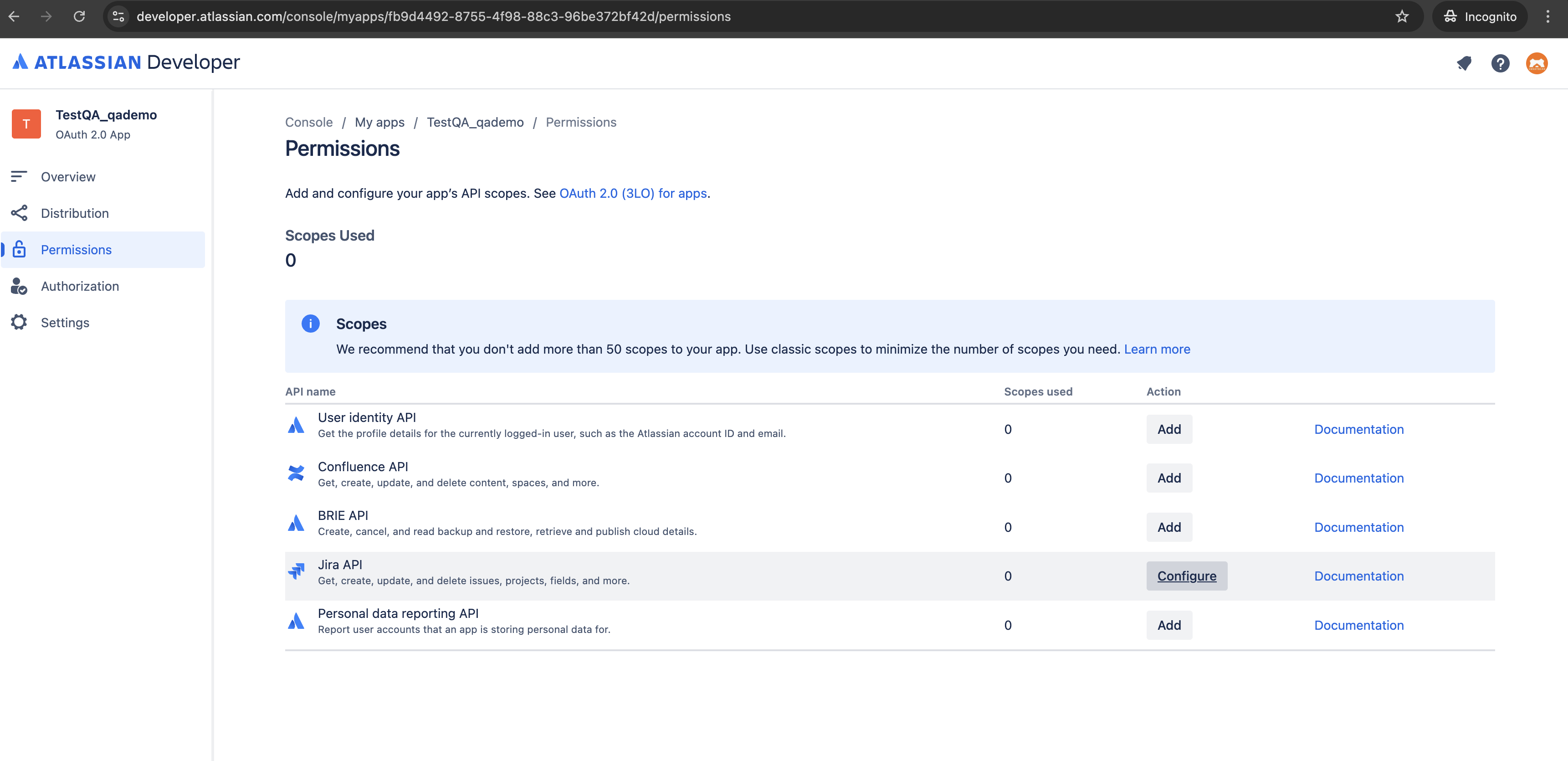1568x761 pixels.
Task: Click the Jira API product icon
Action: 296,571
